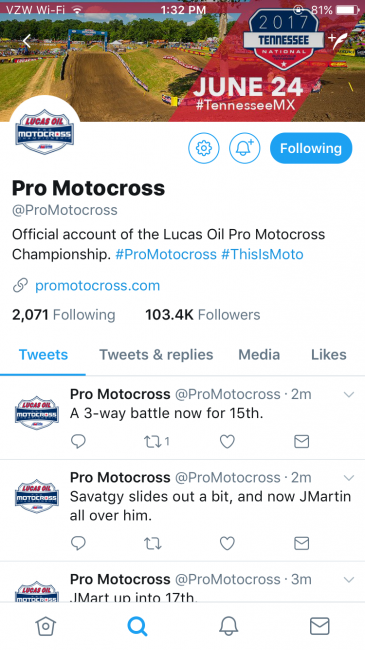The image size is (365, 650).
Task: Open profile settings gear icon
Action: pyautogui.click(x=204, y=148)
